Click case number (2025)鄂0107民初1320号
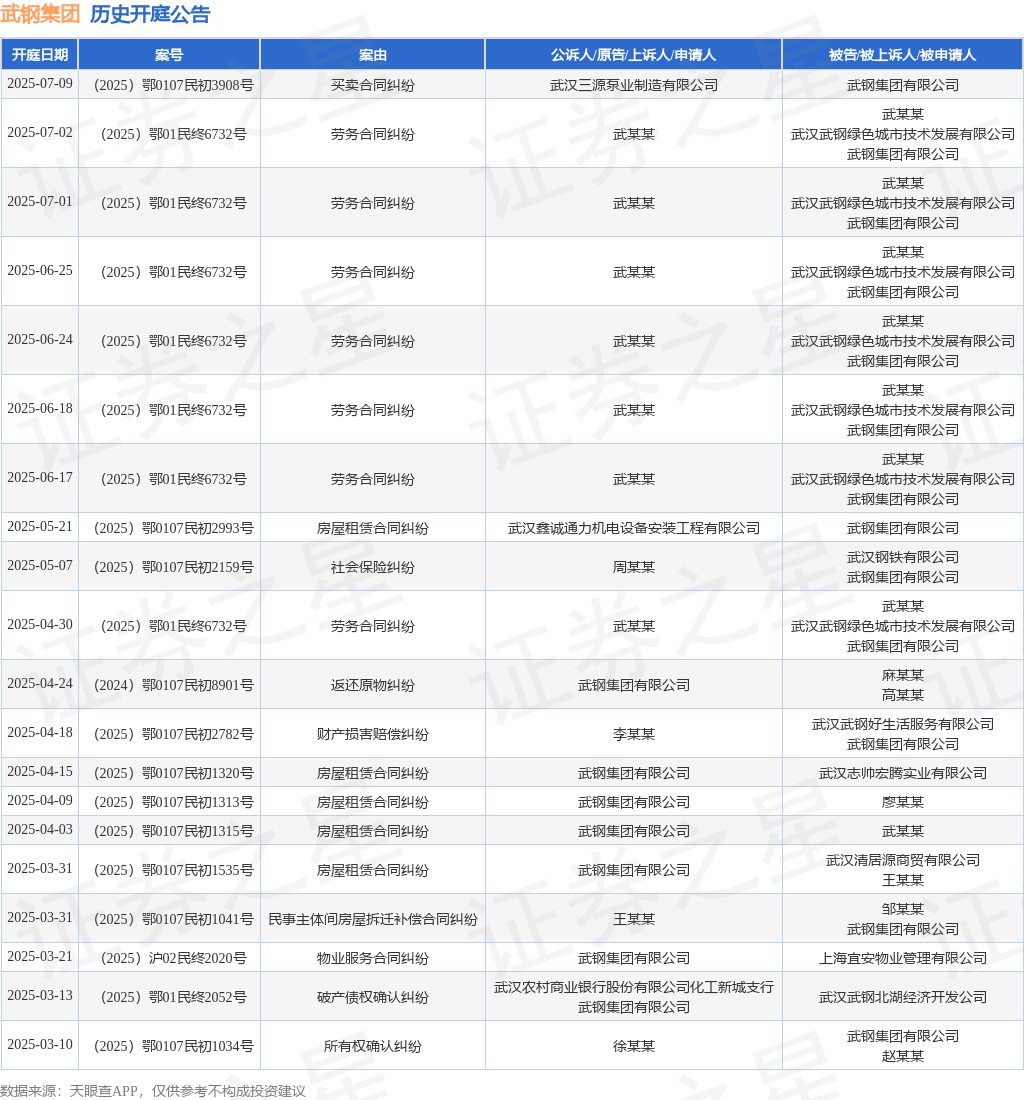The width and height of the screenshot is (1024, 1100). pos(173,773)
